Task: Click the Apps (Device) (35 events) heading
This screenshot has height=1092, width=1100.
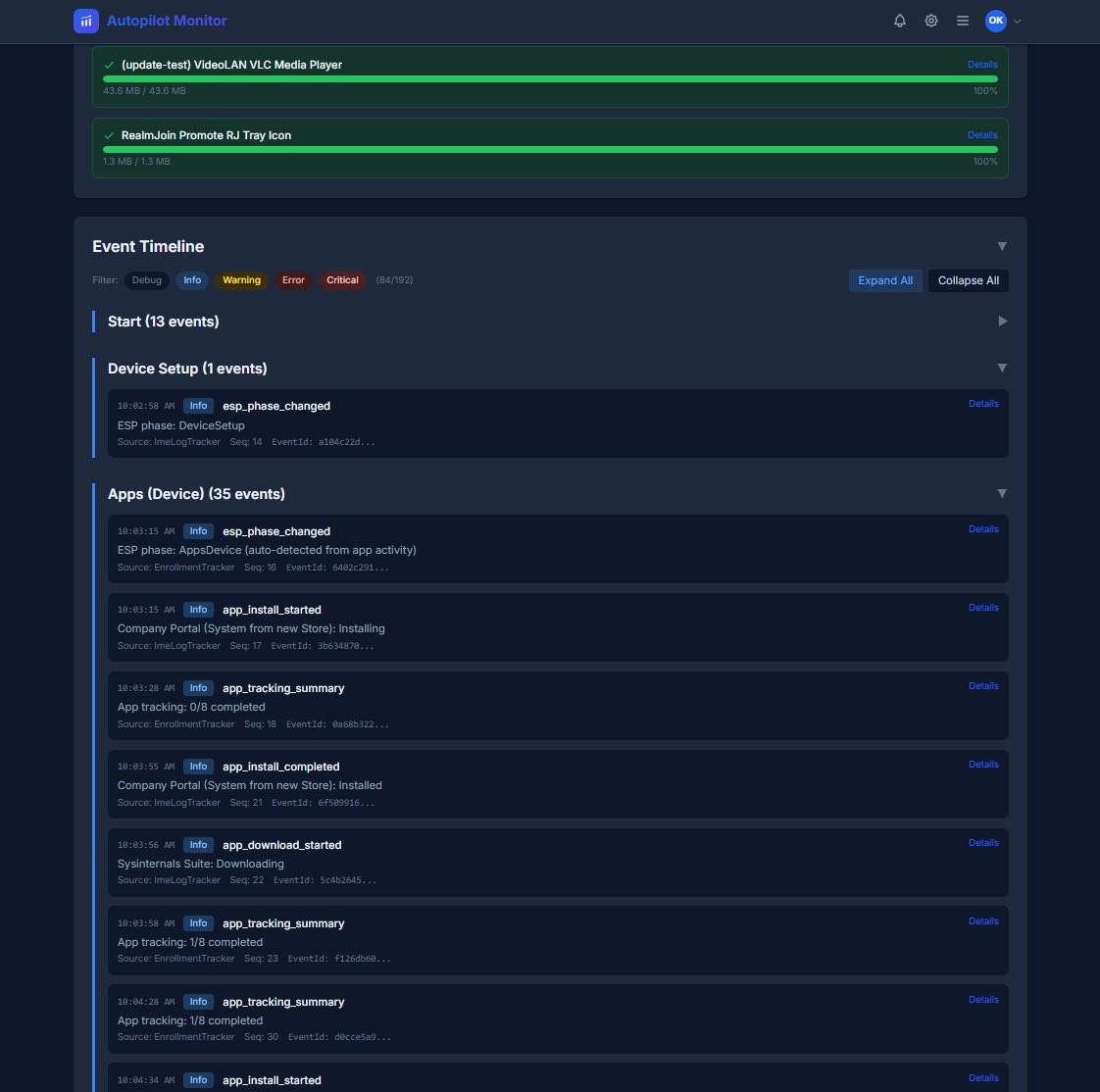Action: 196,494
